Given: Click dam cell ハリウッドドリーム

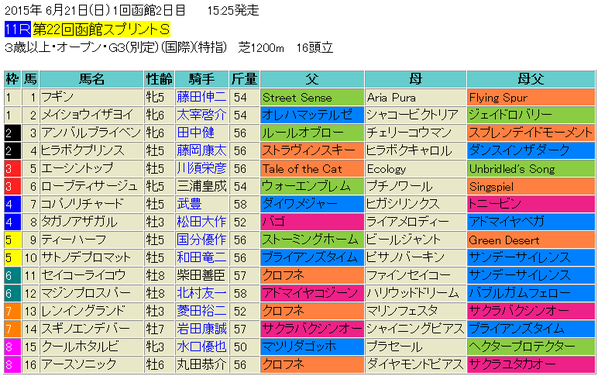Looking at the screenshot, I should tap(415, 293).
